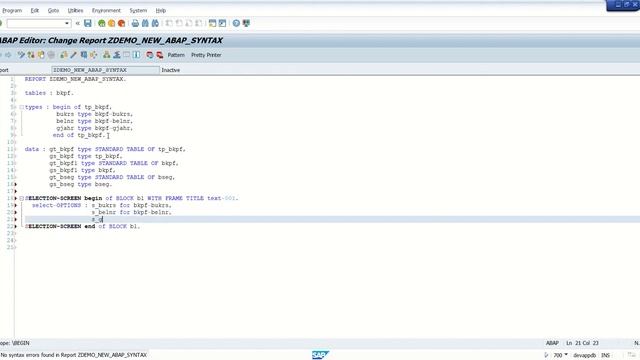The height and width of the screenshot is (360, 640).
Task: Click the forward navigation arrow
Action: pyautogui.click(x=8, y=55)
